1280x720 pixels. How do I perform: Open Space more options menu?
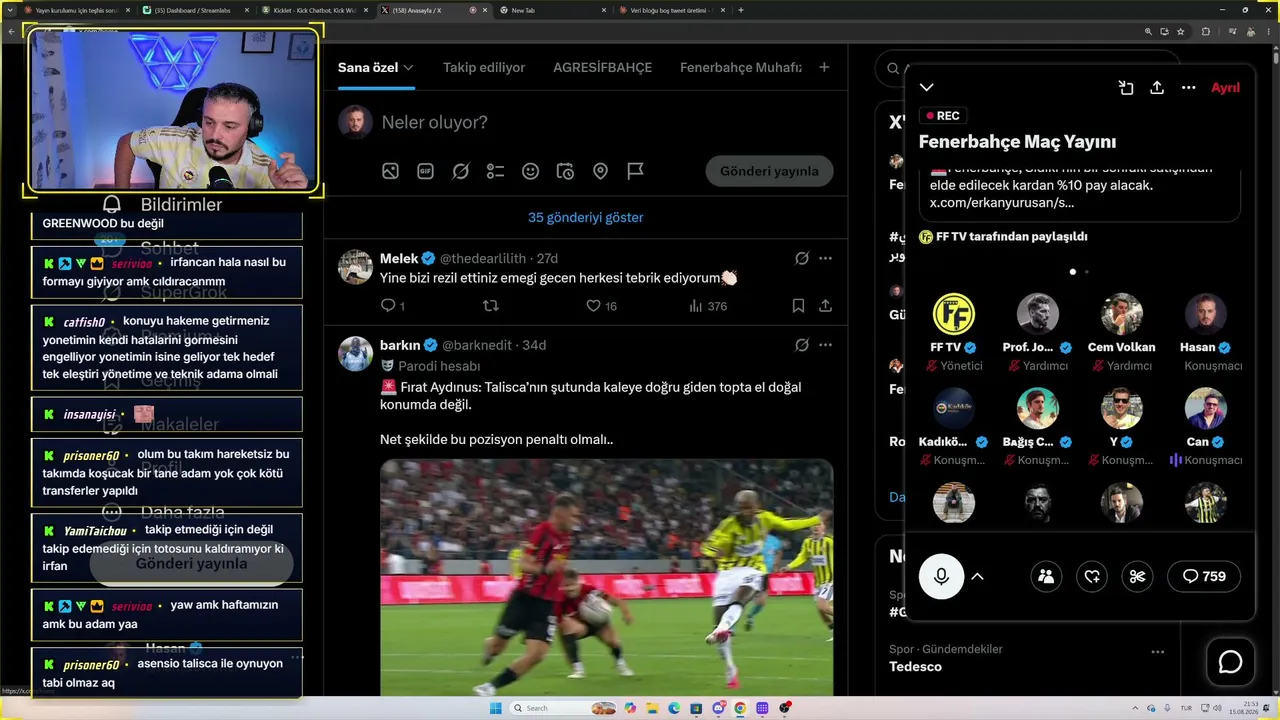pyautogui.click(x=1188, y=88)
